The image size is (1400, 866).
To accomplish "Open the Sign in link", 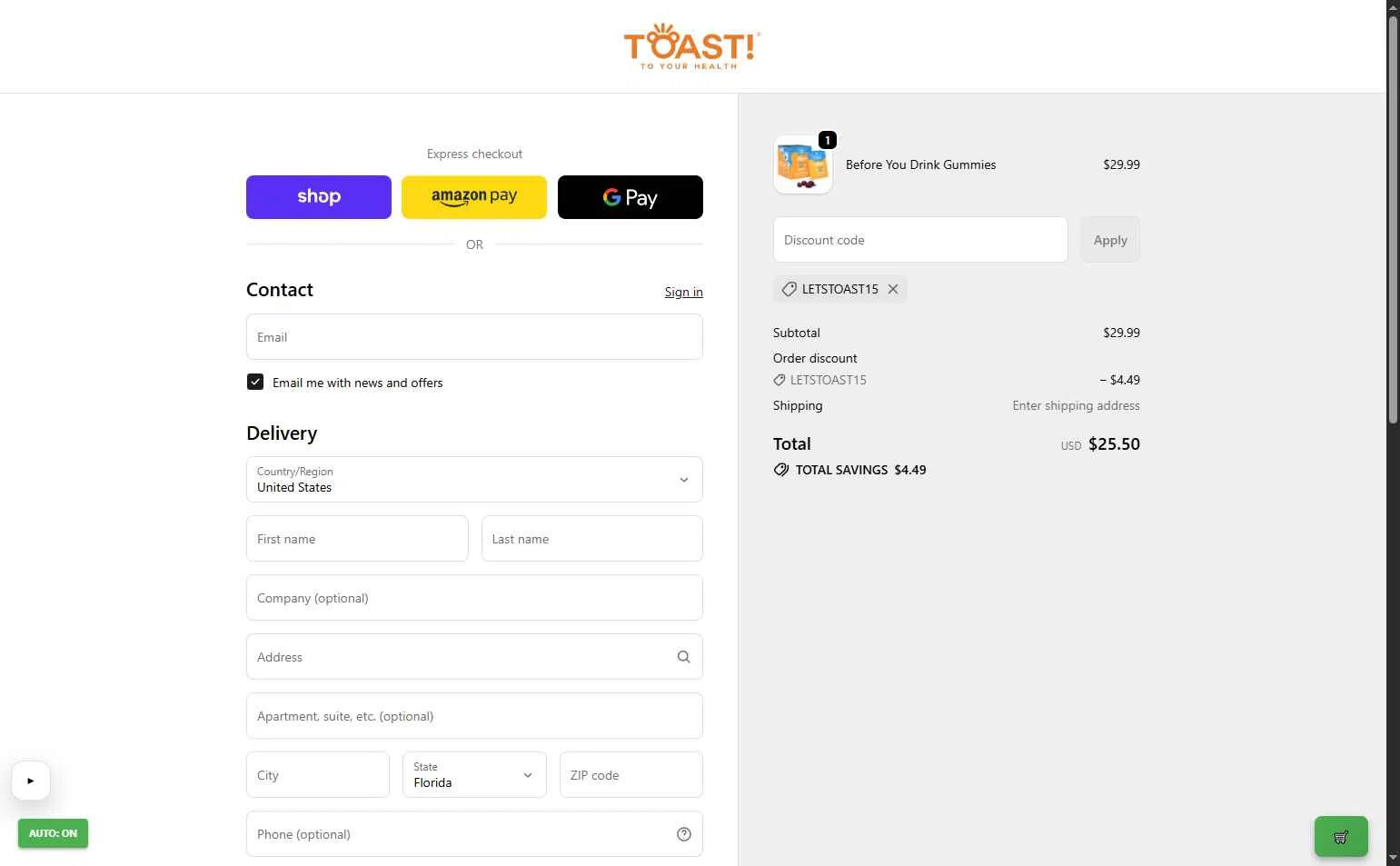I will 683,292.
